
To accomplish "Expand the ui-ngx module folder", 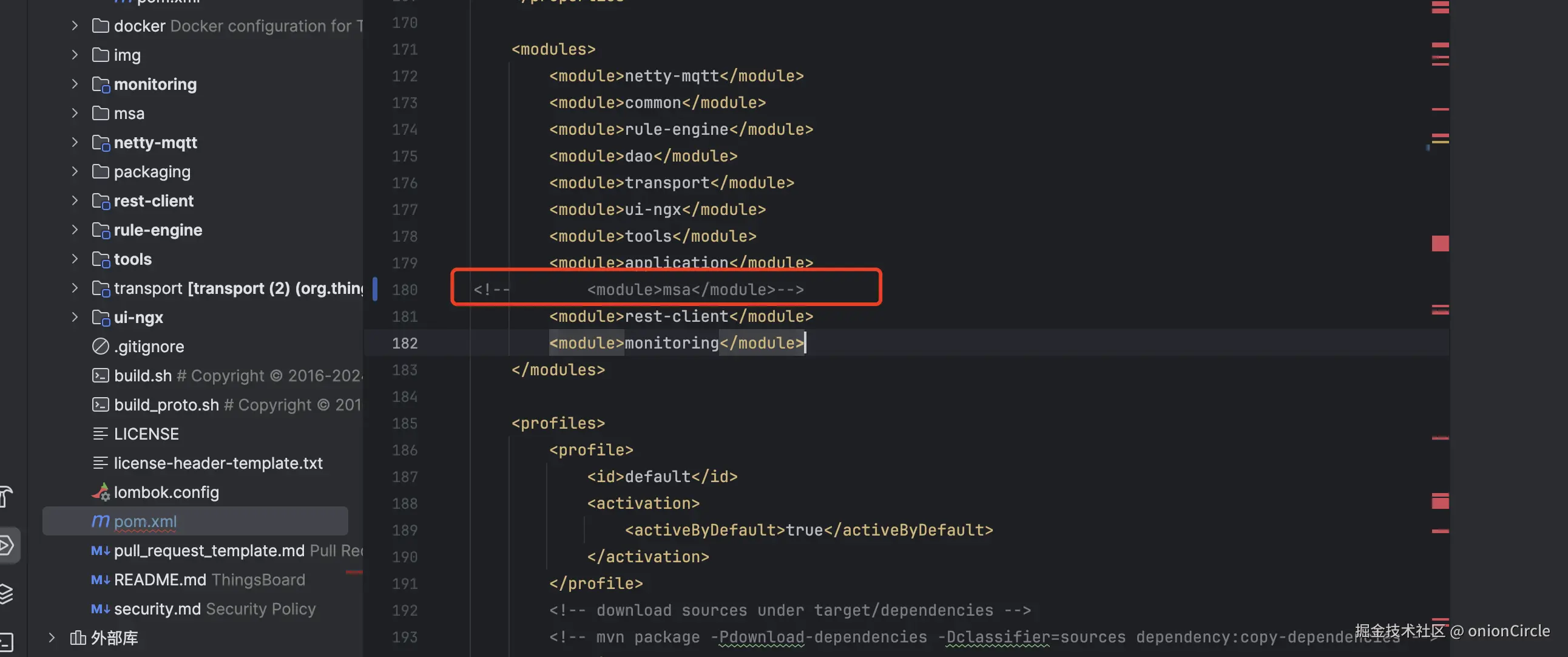I will coord(74,317).
